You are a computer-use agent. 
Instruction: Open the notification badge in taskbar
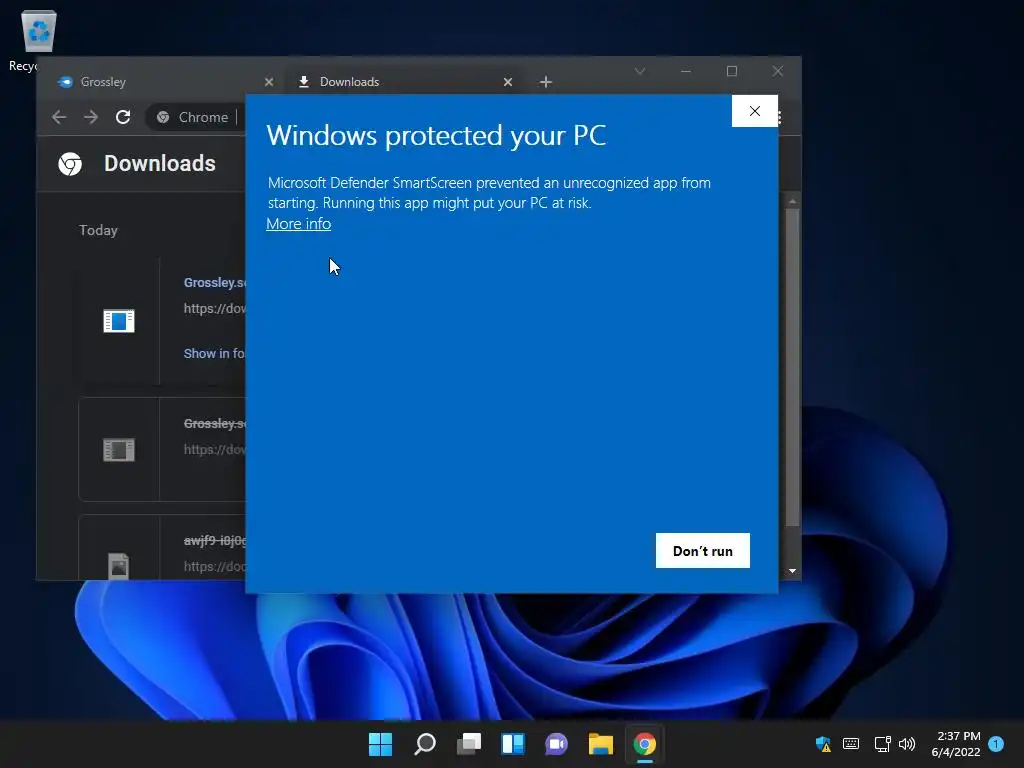click(996, 744)
